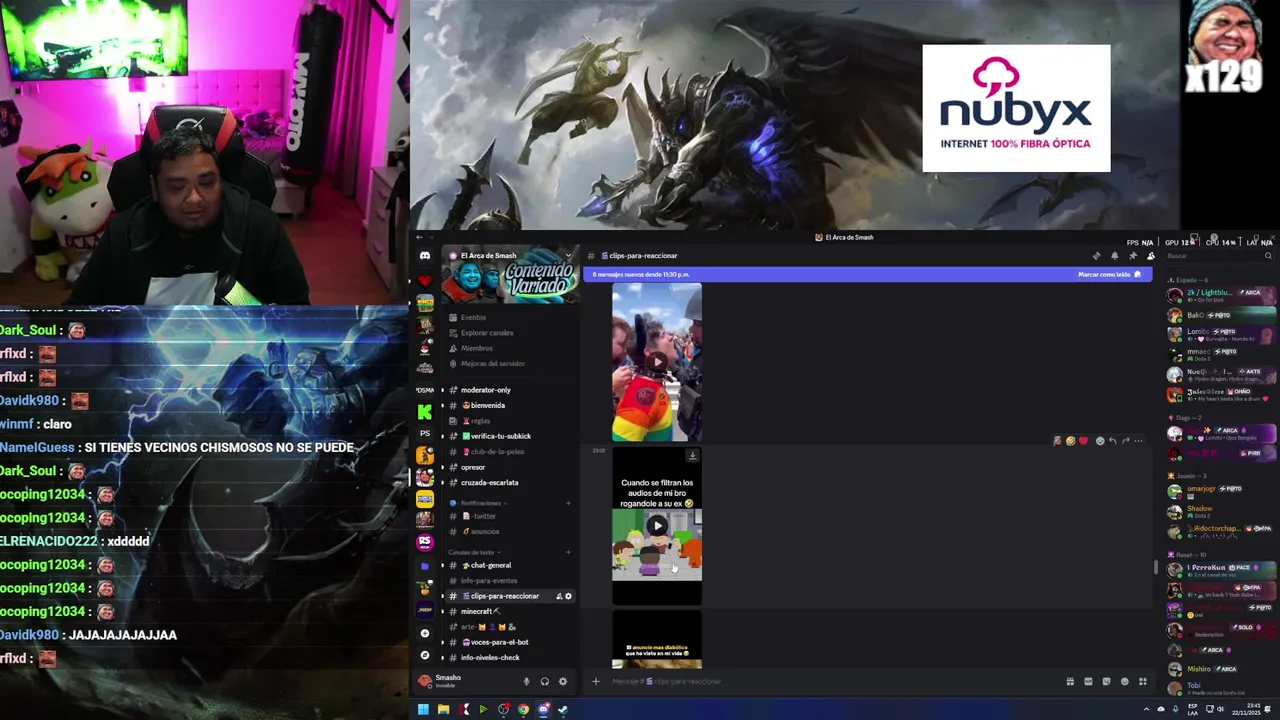The width and height of the screenshot is (1280, 720).
Task: Open discover servers compass icon
Action: [x=425, y=655]
